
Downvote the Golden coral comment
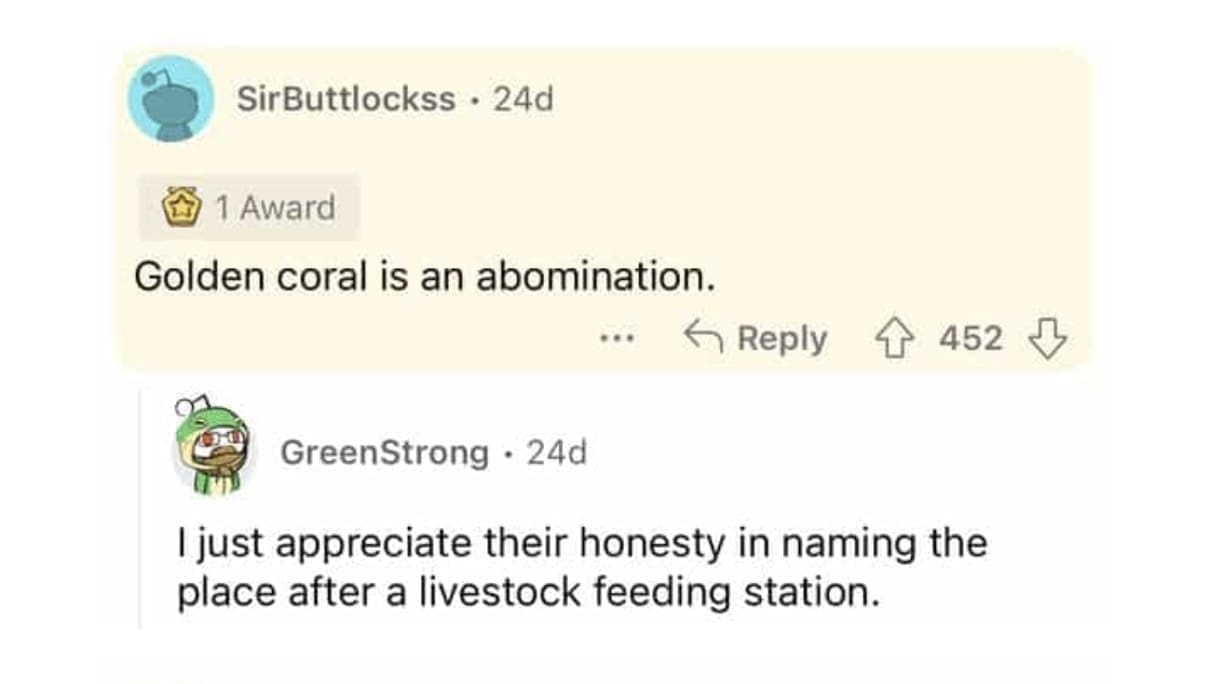(1048, 339)
